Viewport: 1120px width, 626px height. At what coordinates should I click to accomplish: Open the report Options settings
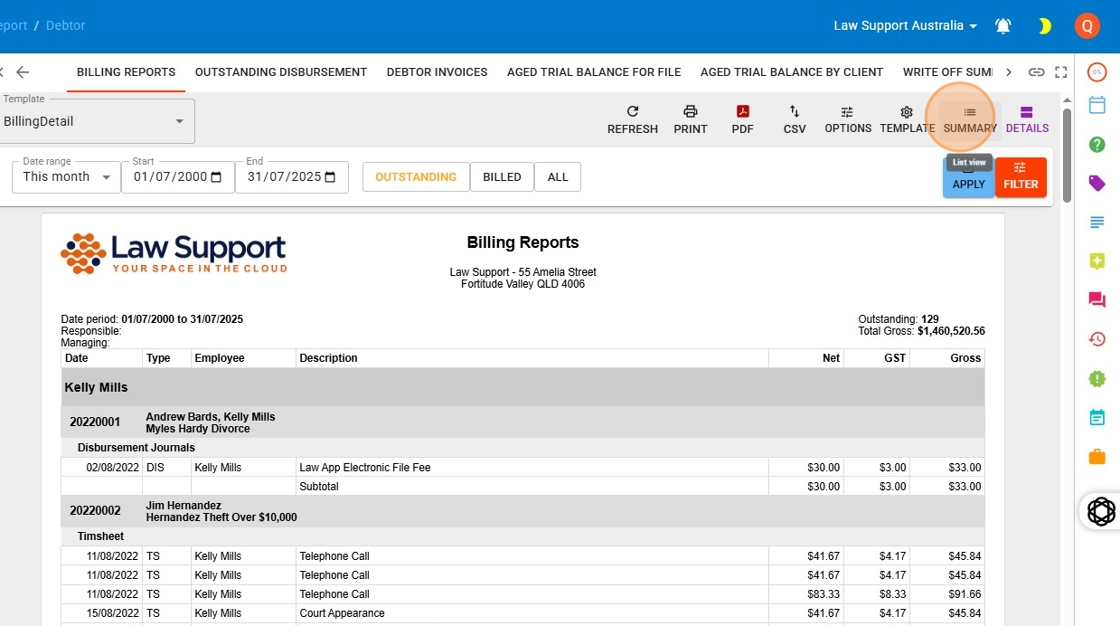(847, 119)
